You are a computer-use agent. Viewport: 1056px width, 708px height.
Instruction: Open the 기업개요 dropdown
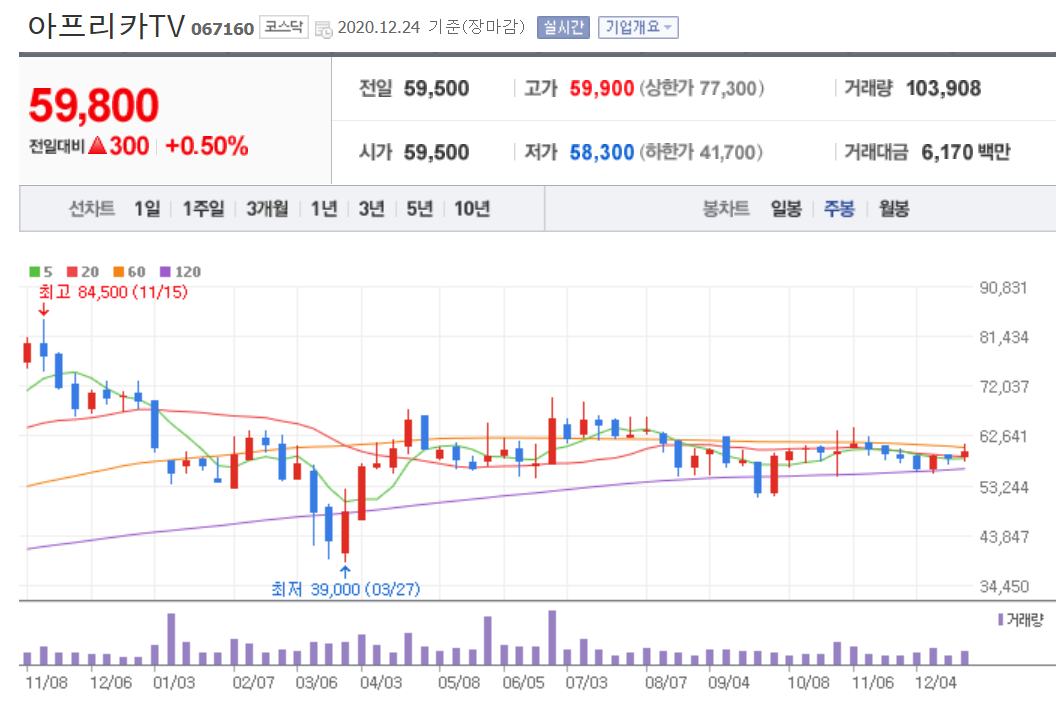coord(638,28)
